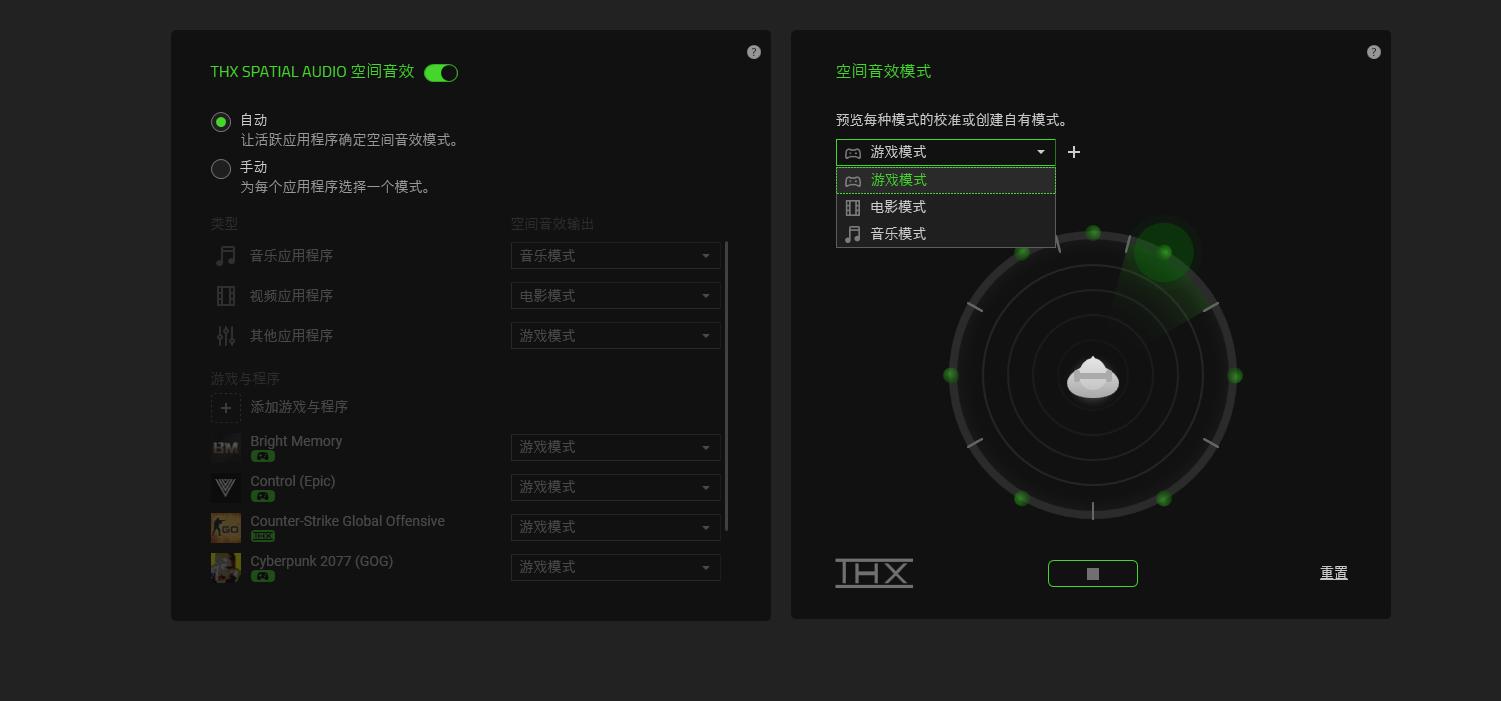Click the highlighted green speaker node on the calibration ring
Screen dimensions: 1501x701
pos(1163,253)
